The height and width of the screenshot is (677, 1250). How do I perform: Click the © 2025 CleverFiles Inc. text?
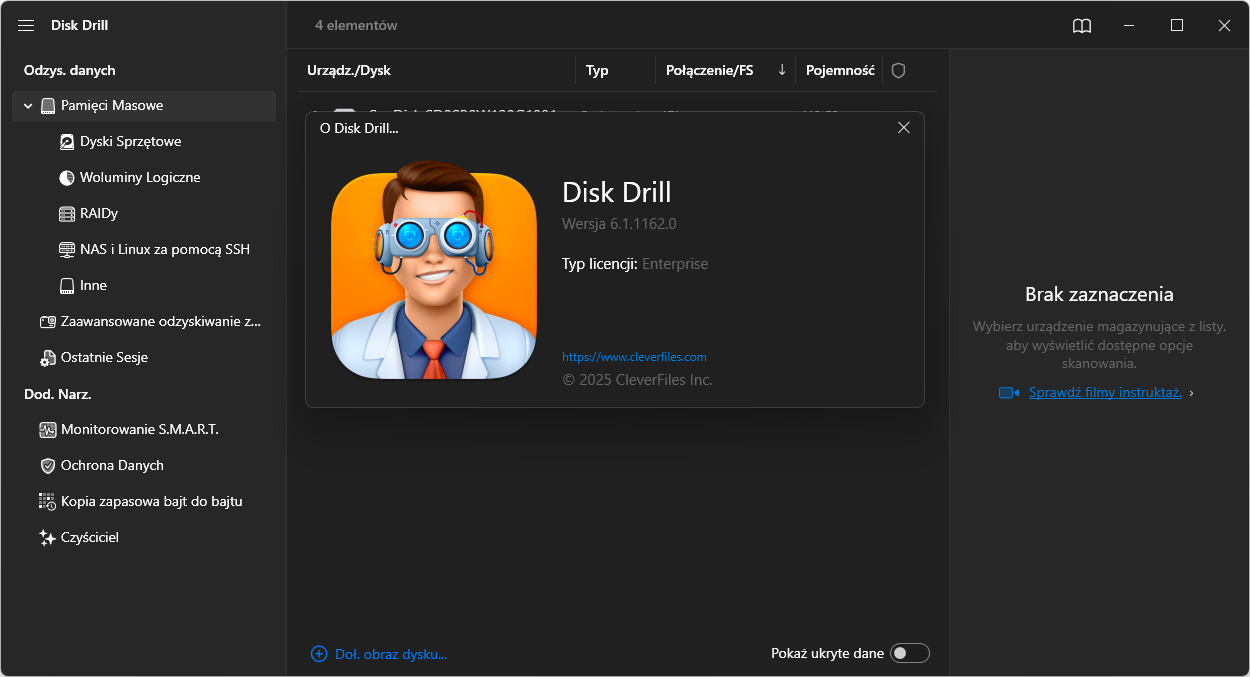tap(637, 380)
